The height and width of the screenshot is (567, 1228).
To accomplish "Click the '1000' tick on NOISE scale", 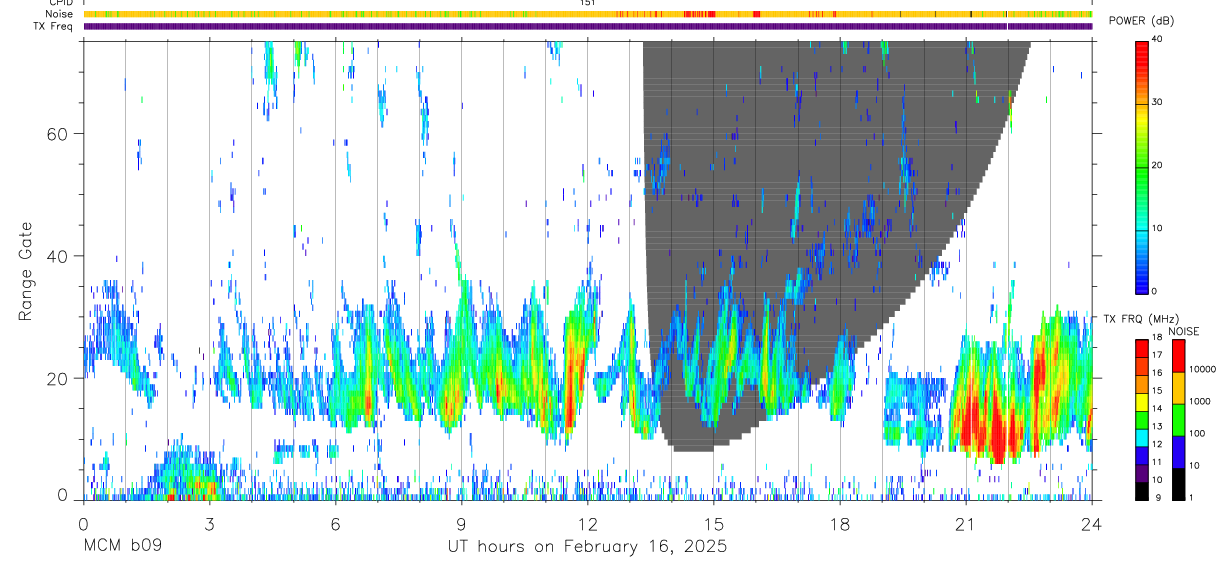I will pyautogui.click(x=1199, y=402).
